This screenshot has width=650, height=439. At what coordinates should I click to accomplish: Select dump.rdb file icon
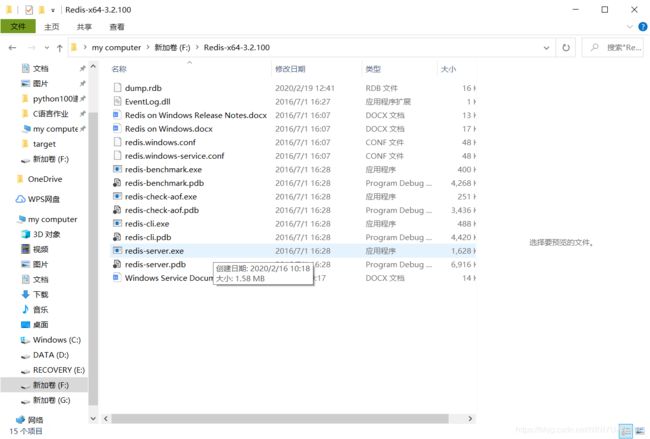117,88
